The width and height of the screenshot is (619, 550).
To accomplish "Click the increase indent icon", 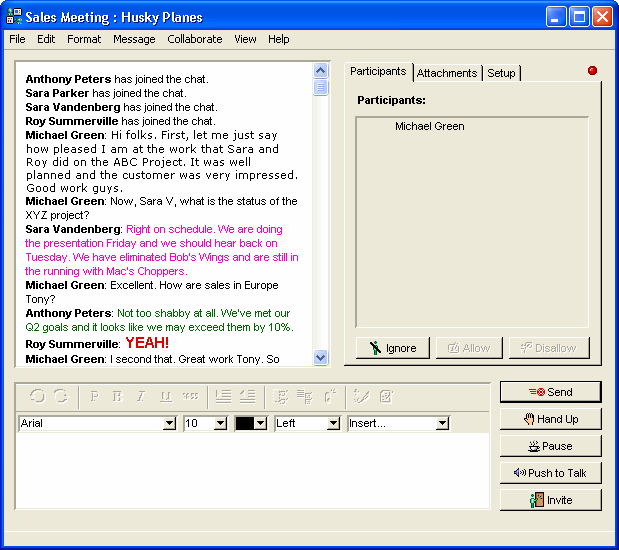I will pyautogui.click(x=224, y=396).
